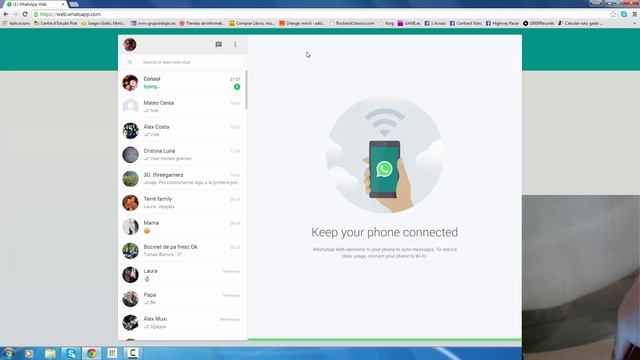Bookmark this page with star icon
640x360 pixels.
click(613, 14)
